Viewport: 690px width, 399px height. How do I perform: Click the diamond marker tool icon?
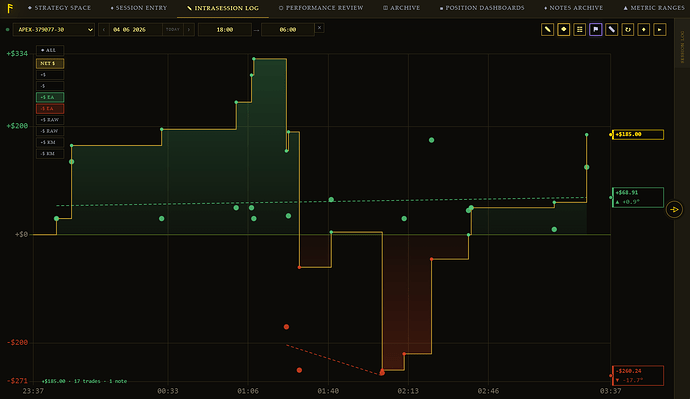pyautogui.click(x=564, y=29)
